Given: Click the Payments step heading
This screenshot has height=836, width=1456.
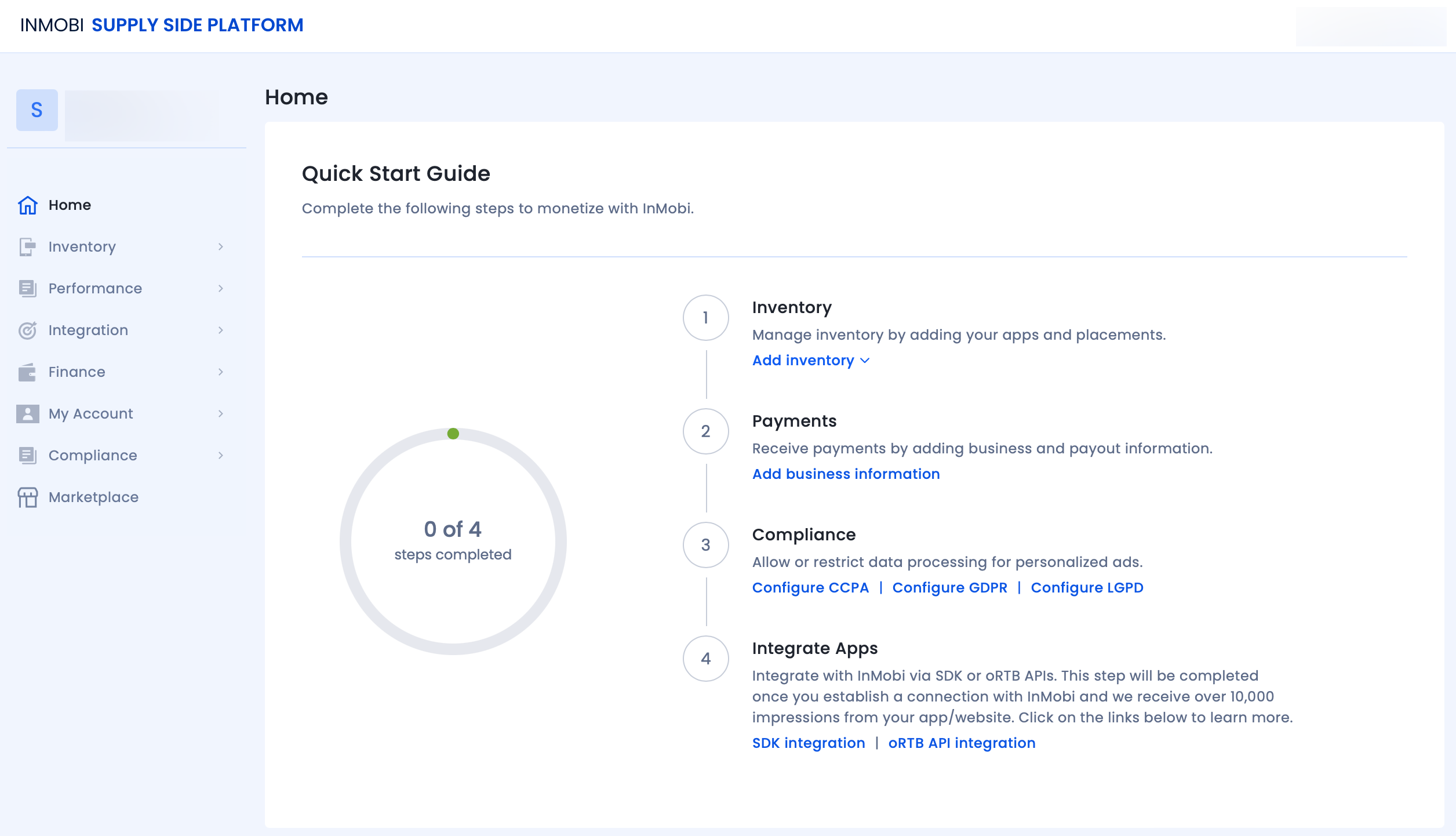Looking at the screenshot, I should click(794, 421).
